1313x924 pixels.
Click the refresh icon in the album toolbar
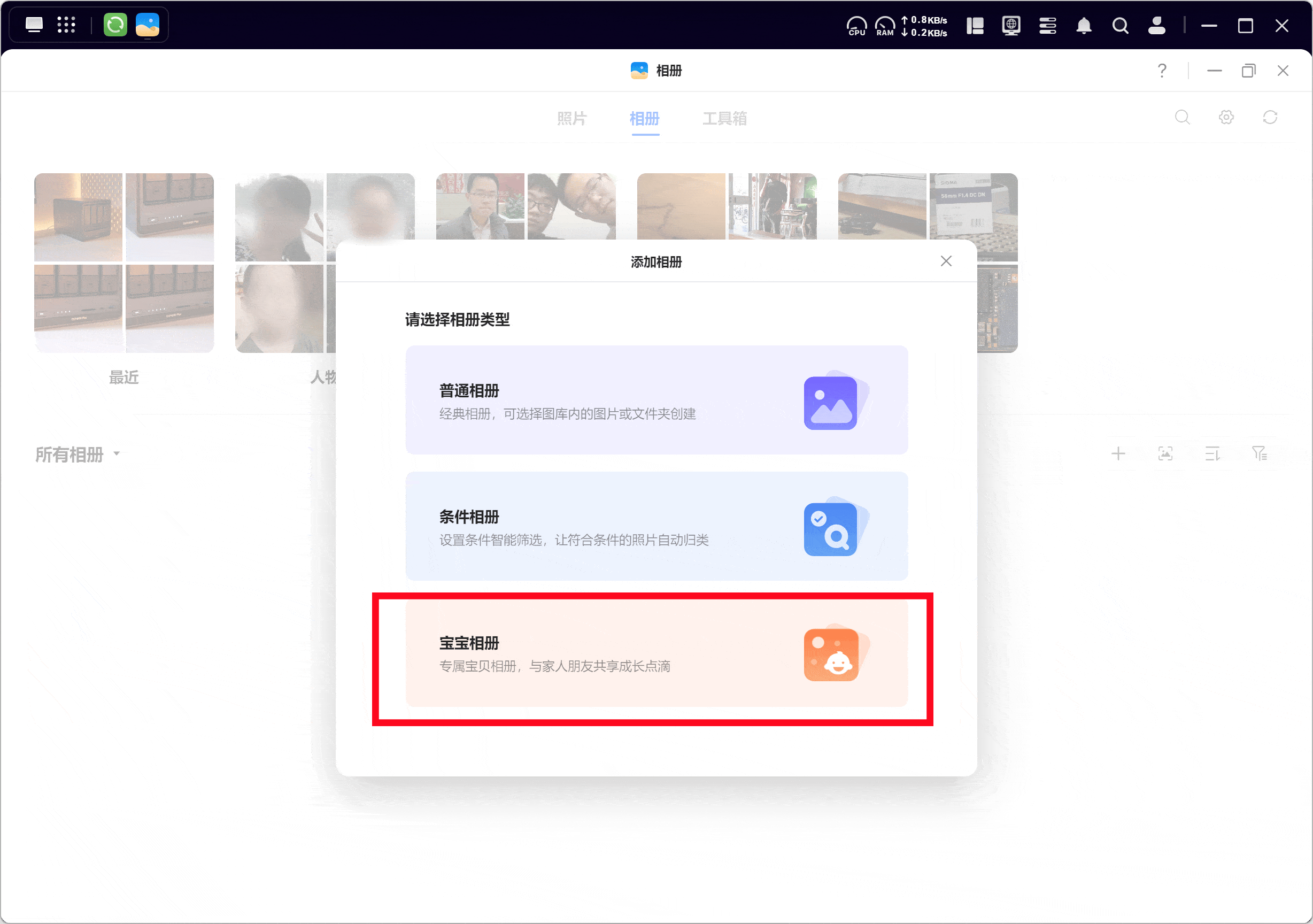[1270, 117]
